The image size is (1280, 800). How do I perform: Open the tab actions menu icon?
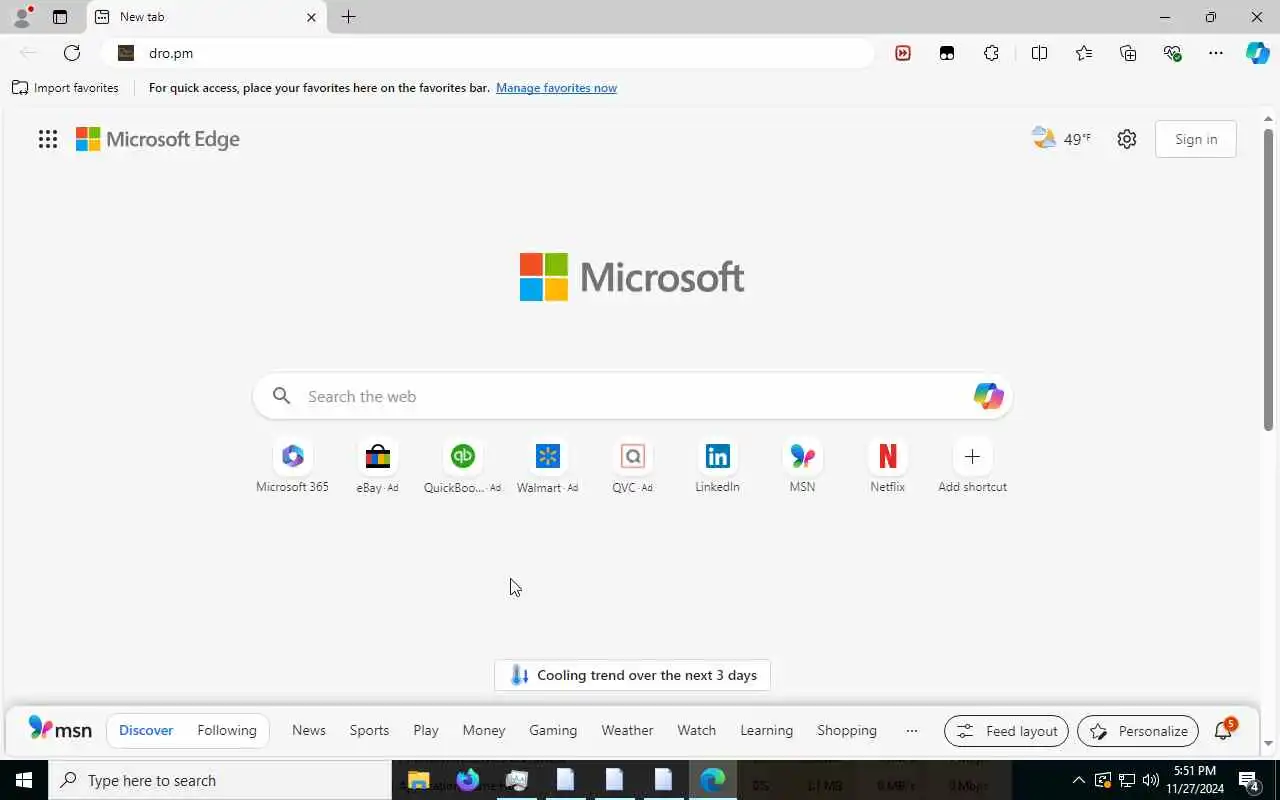pos(60,17)
